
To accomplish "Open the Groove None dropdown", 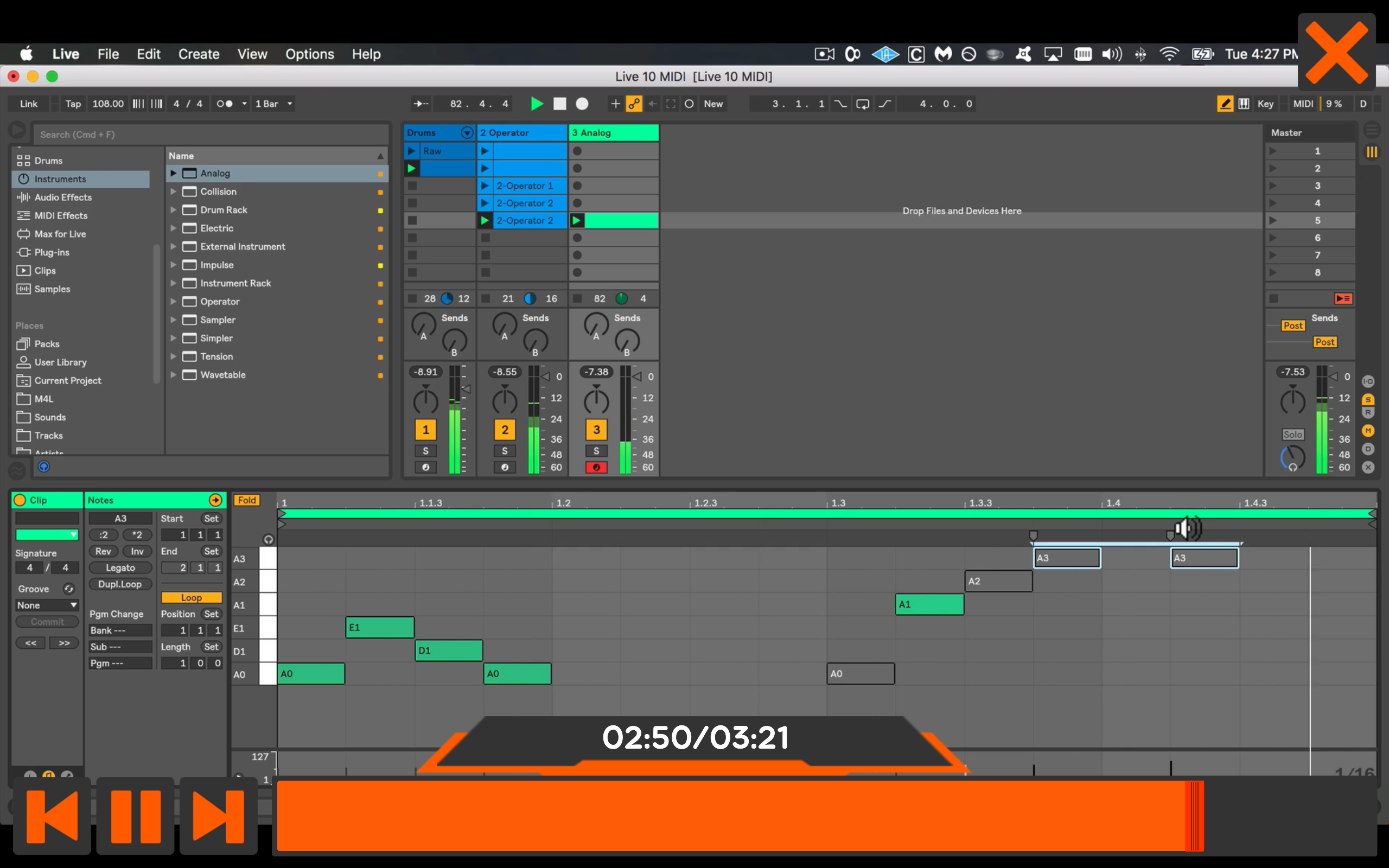I will click(x=47, y=604).
